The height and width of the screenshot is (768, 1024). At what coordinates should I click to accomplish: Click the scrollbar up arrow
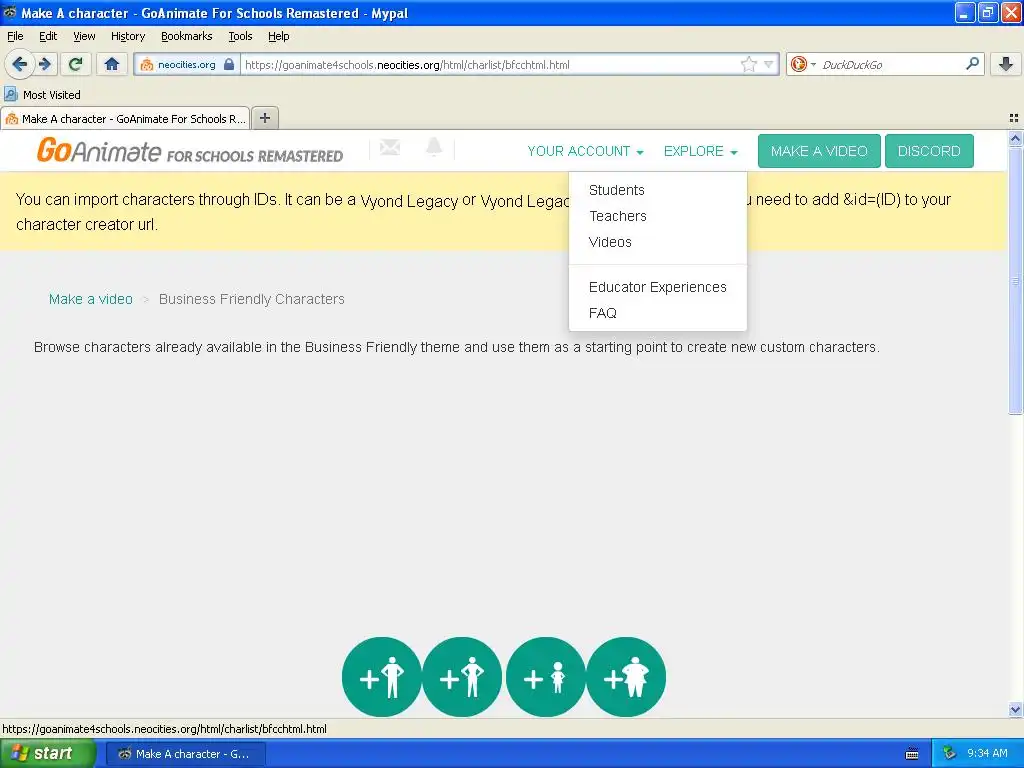[x=1015, y=138]
